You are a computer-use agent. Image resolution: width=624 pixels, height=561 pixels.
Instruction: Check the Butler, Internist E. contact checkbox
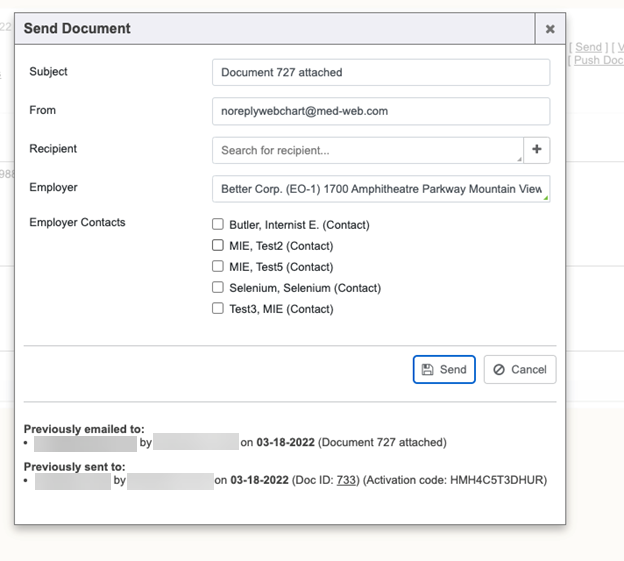(218, 225)
